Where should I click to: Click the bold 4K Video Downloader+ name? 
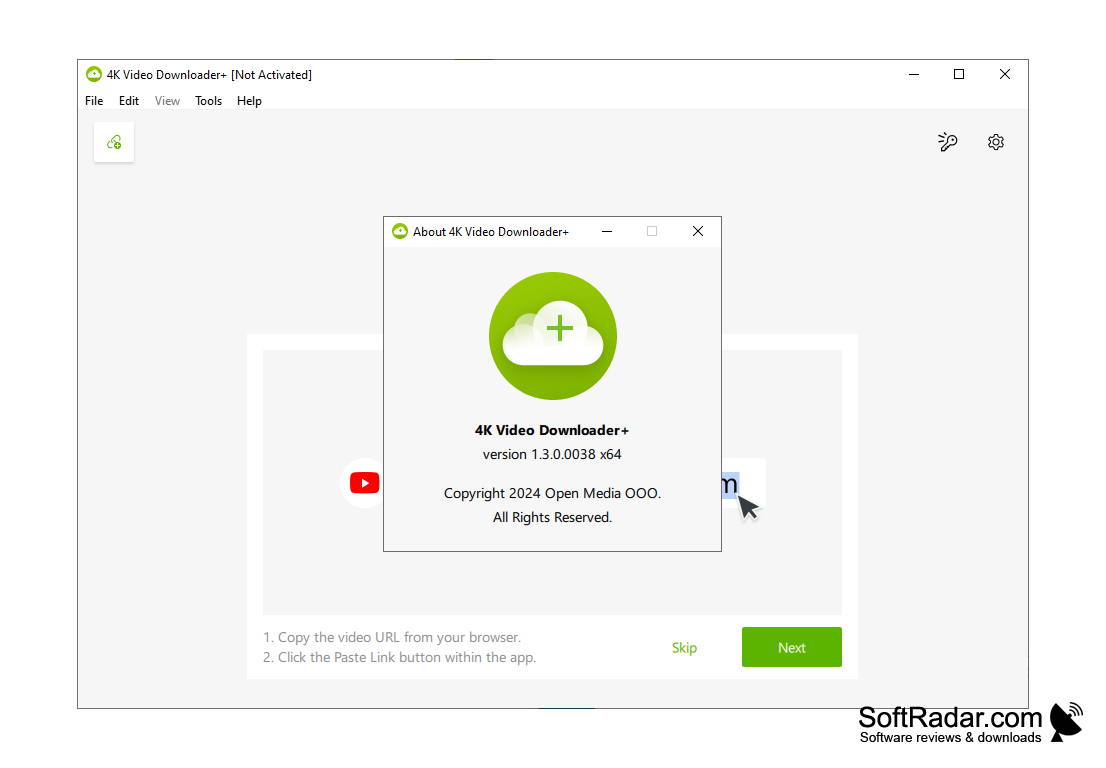coord(552,430)
